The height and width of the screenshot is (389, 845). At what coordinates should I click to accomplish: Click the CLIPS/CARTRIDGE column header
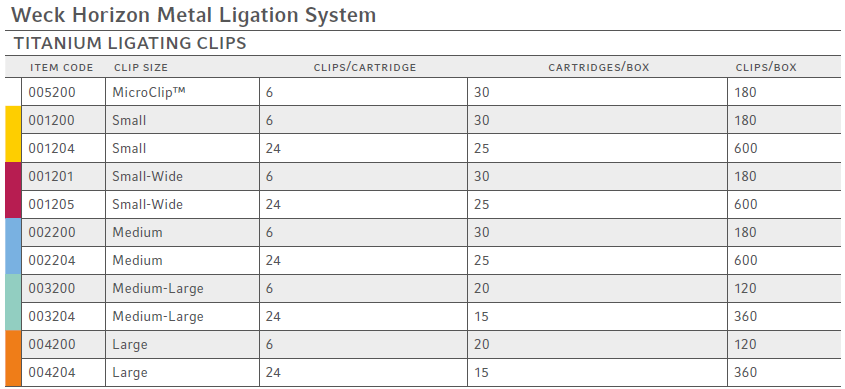tap(365, 68)
